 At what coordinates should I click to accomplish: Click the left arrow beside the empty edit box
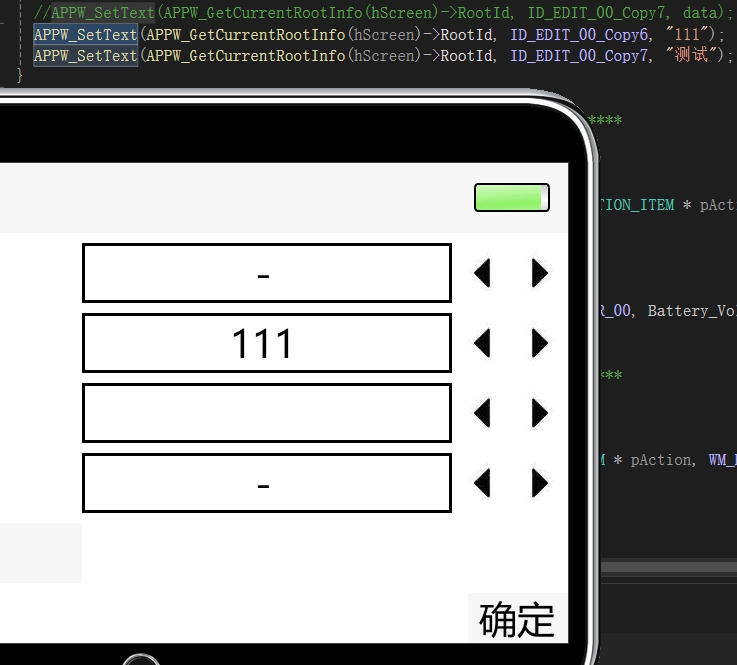pos(483,413)
